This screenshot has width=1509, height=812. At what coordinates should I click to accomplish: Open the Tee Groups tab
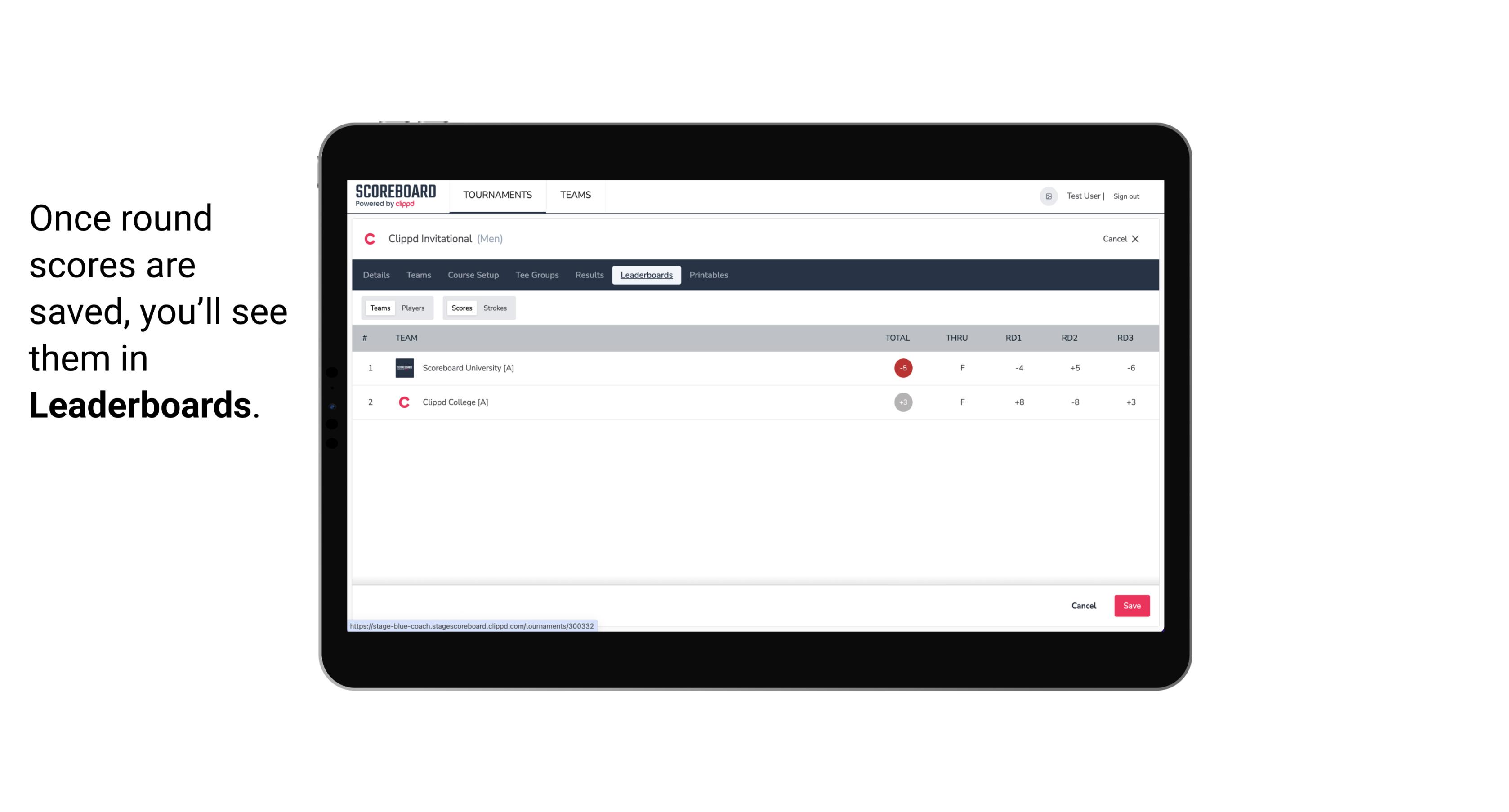[536, 275]
